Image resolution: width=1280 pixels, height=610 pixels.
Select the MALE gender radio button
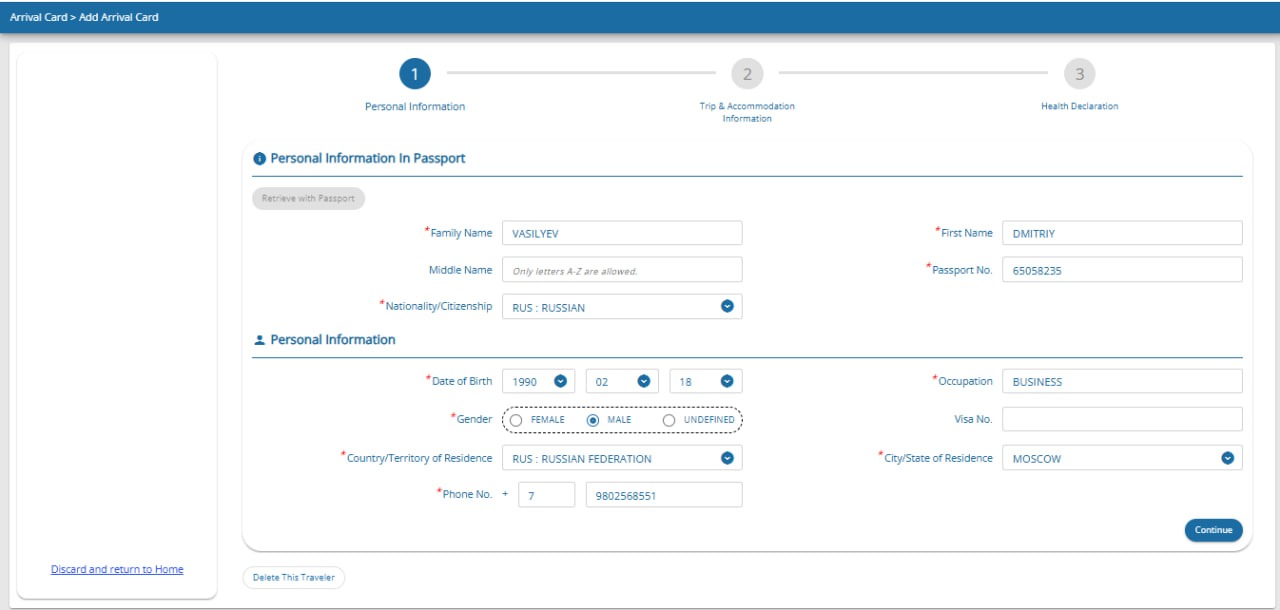tap(593, 420)
